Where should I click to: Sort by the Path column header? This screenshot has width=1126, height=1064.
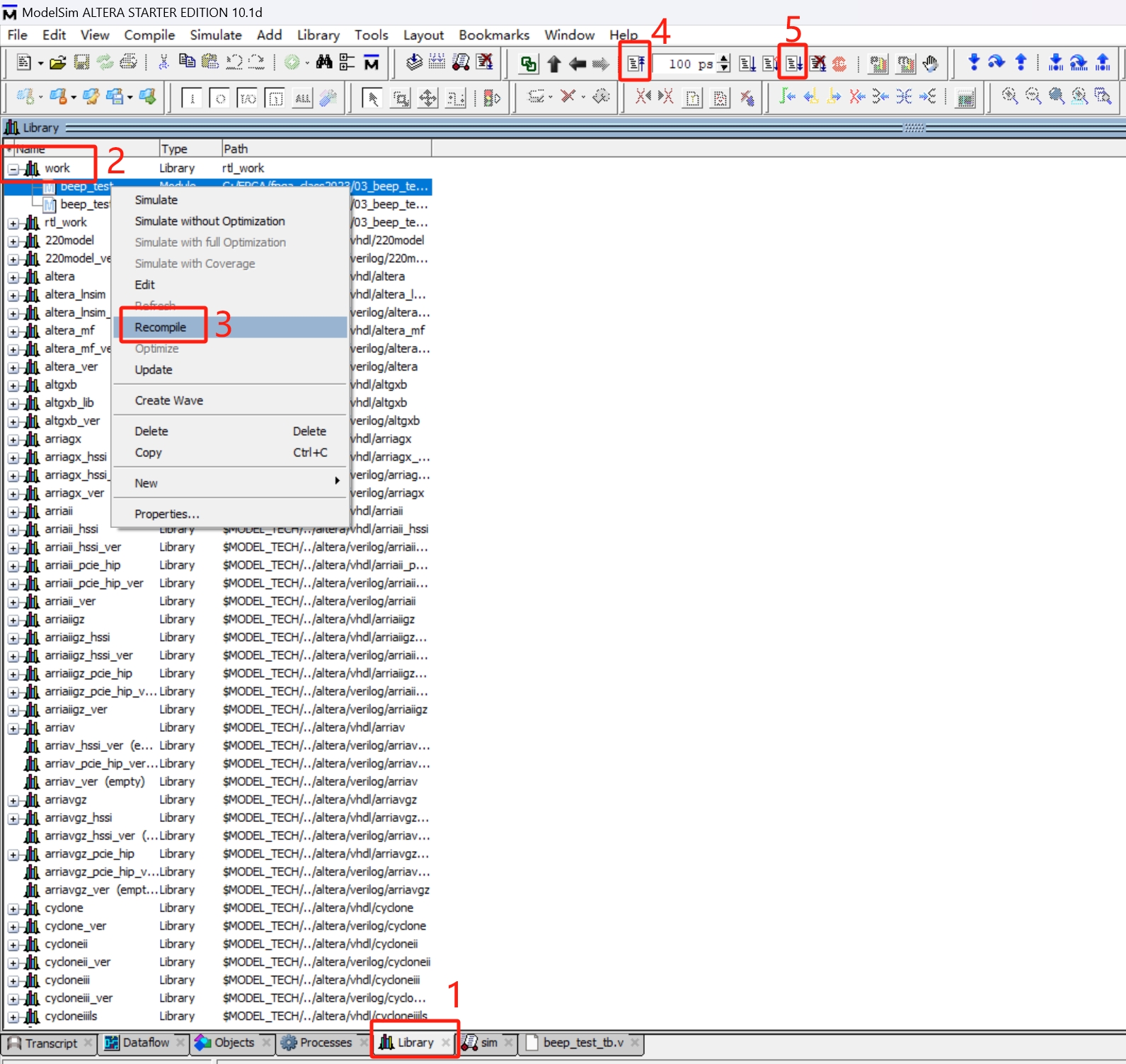coord(326,149)
